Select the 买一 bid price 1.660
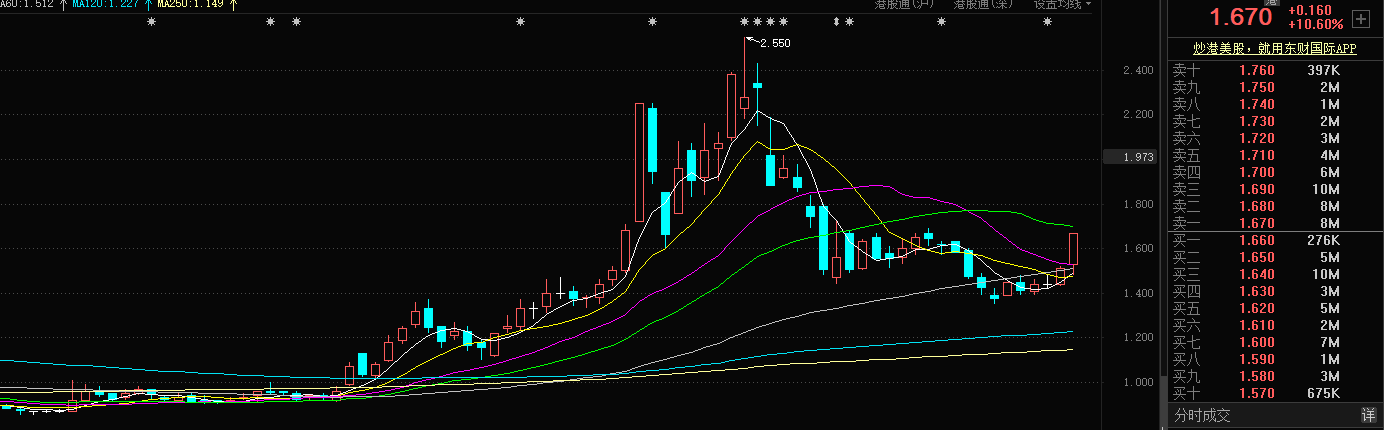The width and height of the screenshot is (1384, 430). pos(1257,240)
